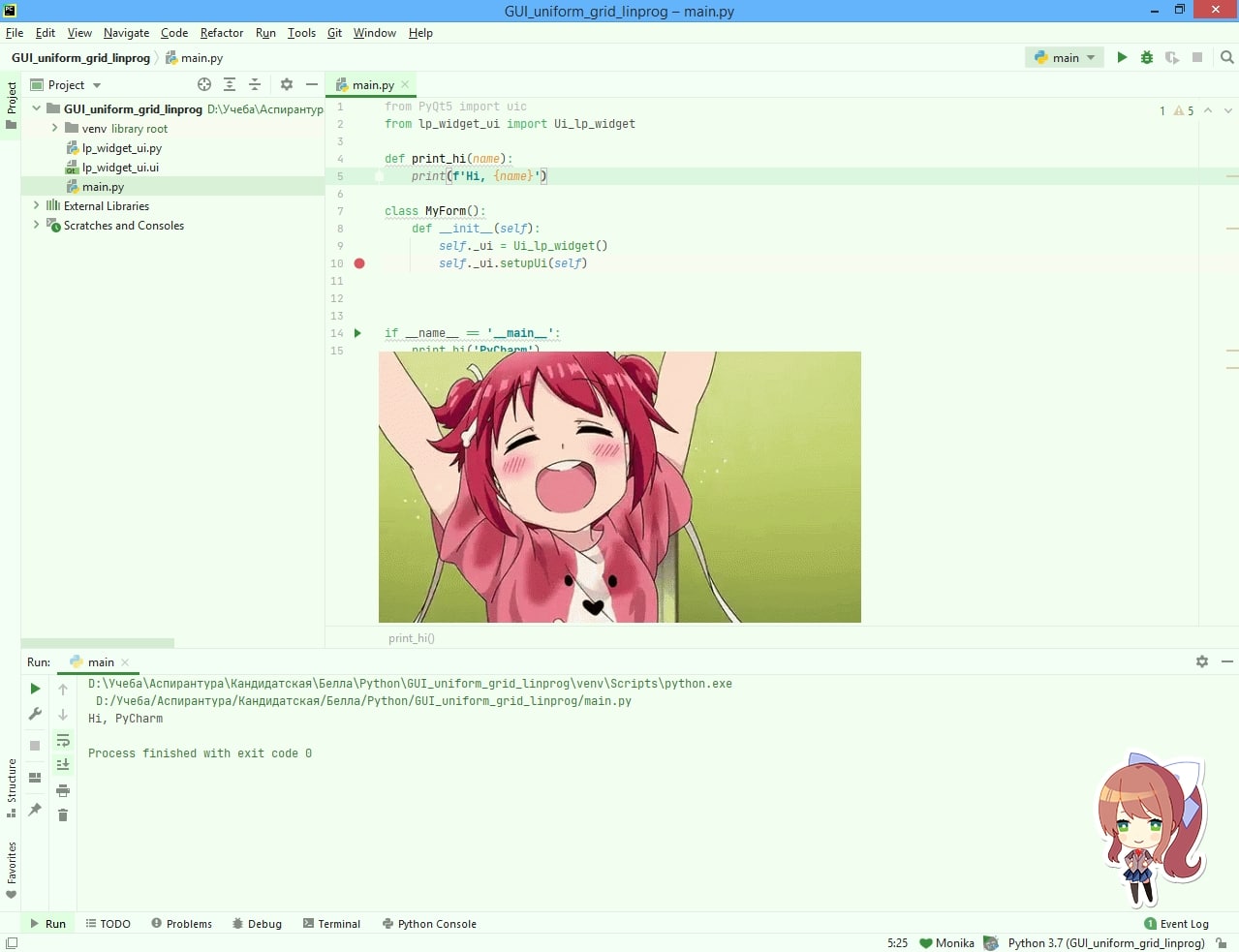Image resolution: width=1239 pixels, height=952 pixels.
Task: Open run configuration wrench icon
Action: tap(35, 714)
